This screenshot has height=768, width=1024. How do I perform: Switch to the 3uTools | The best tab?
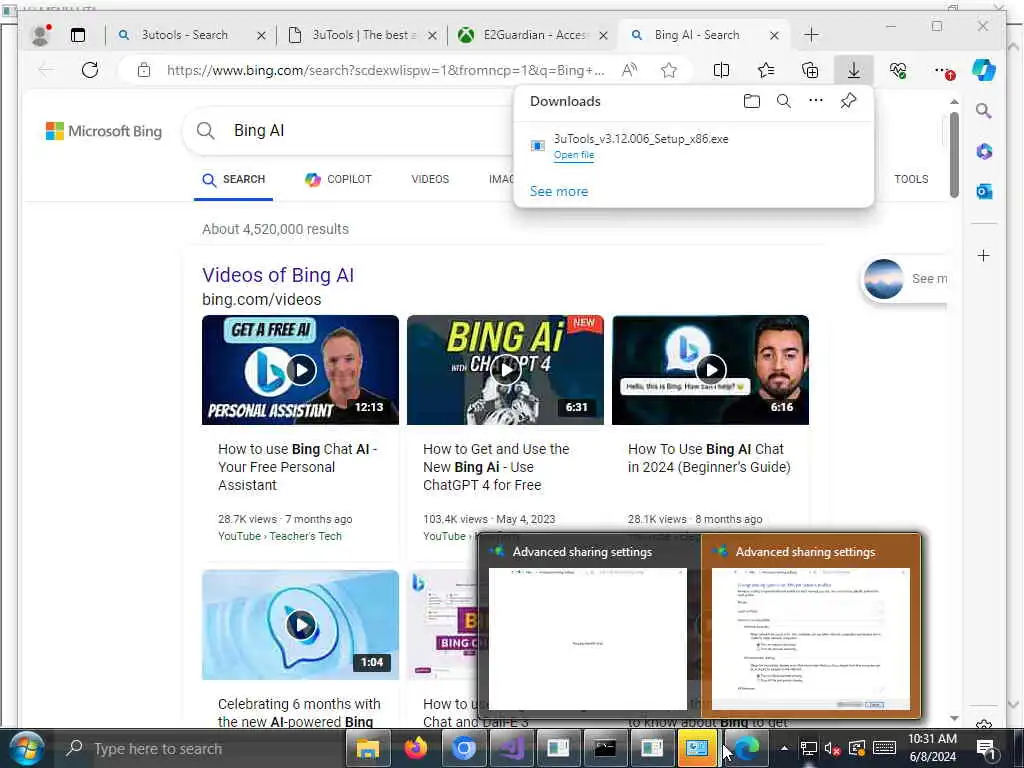pyautogui.click(x=364, y=35)
